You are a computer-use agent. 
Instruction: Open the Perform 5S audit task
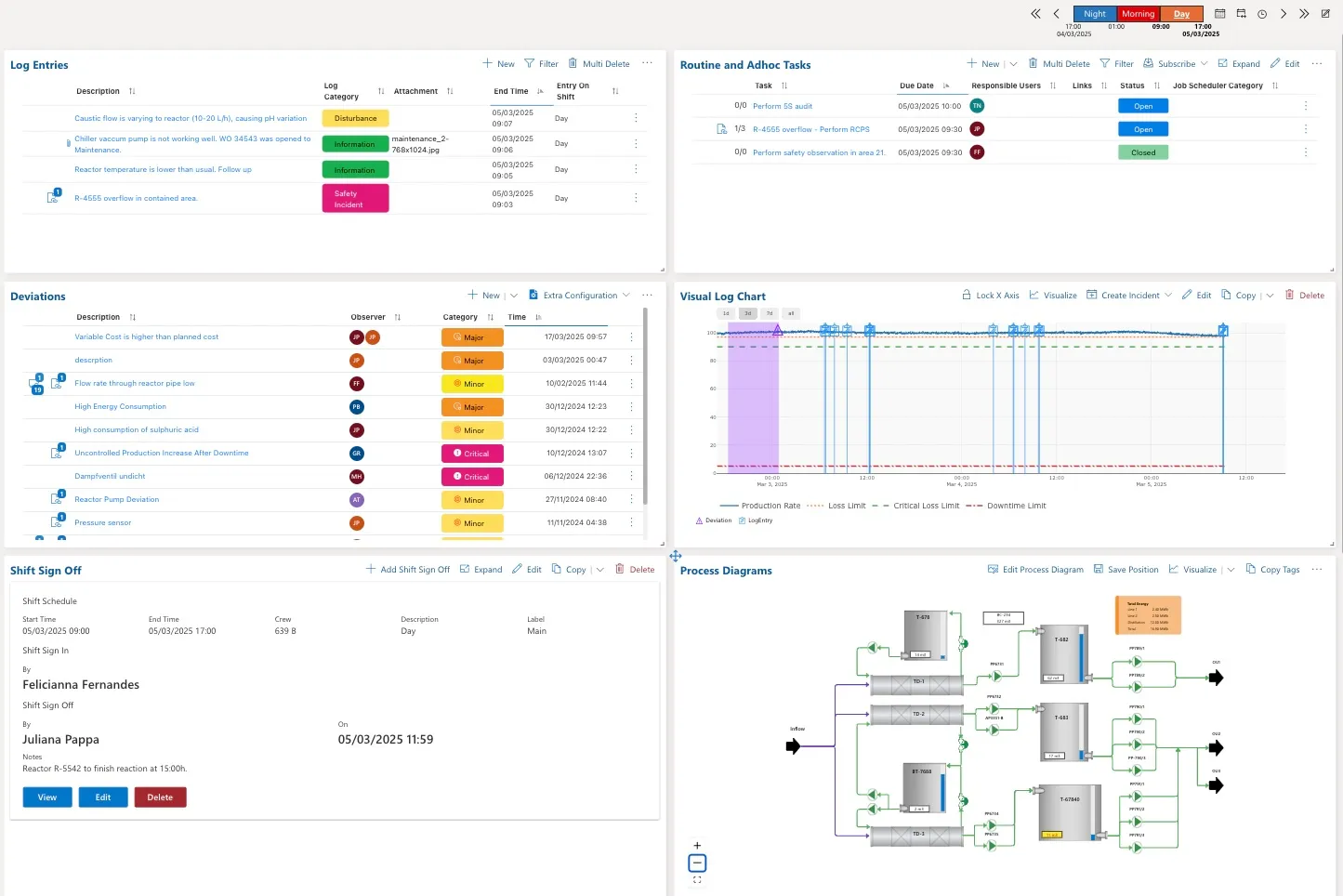[x=783, y=106]
